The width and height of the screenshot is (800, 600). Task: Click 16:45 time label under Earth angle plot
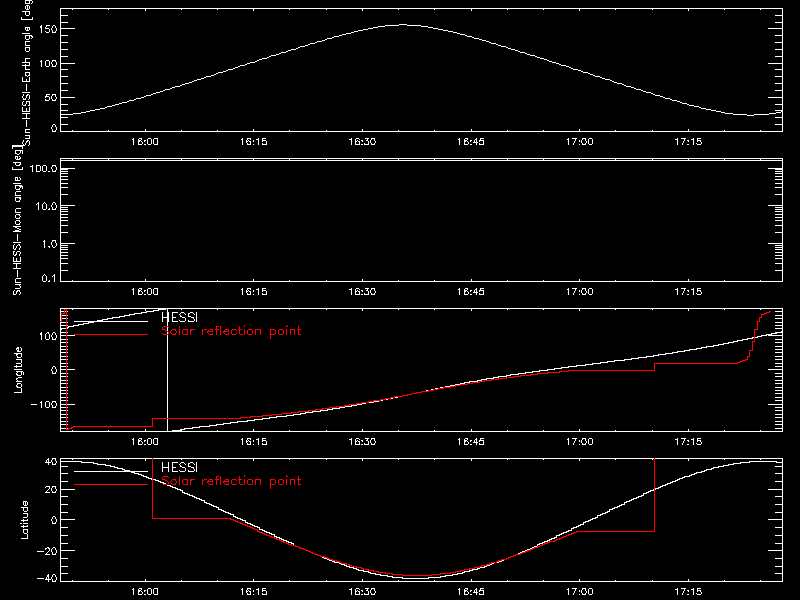(x=471, y=142)
